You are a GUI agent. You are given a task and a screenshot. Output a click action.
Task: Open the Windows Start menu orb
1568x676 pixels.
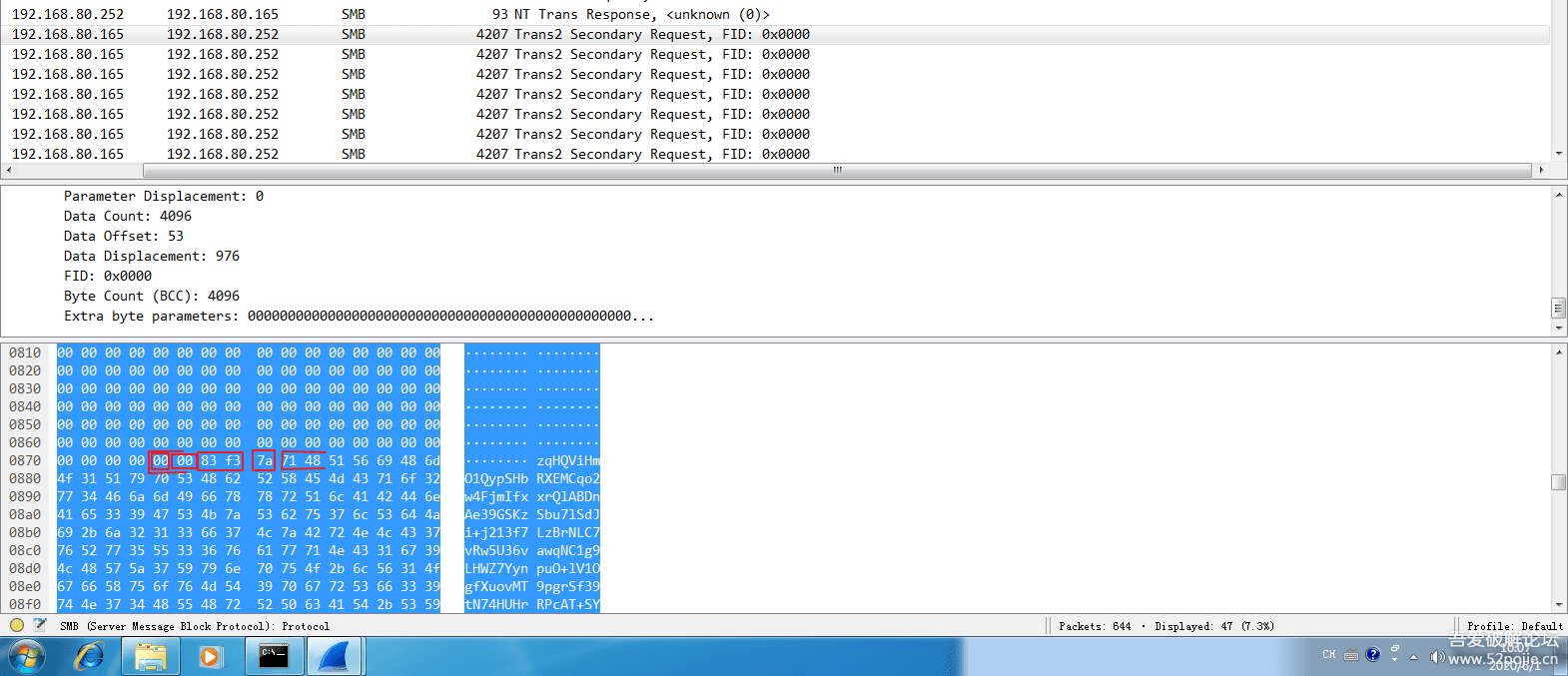27,657
